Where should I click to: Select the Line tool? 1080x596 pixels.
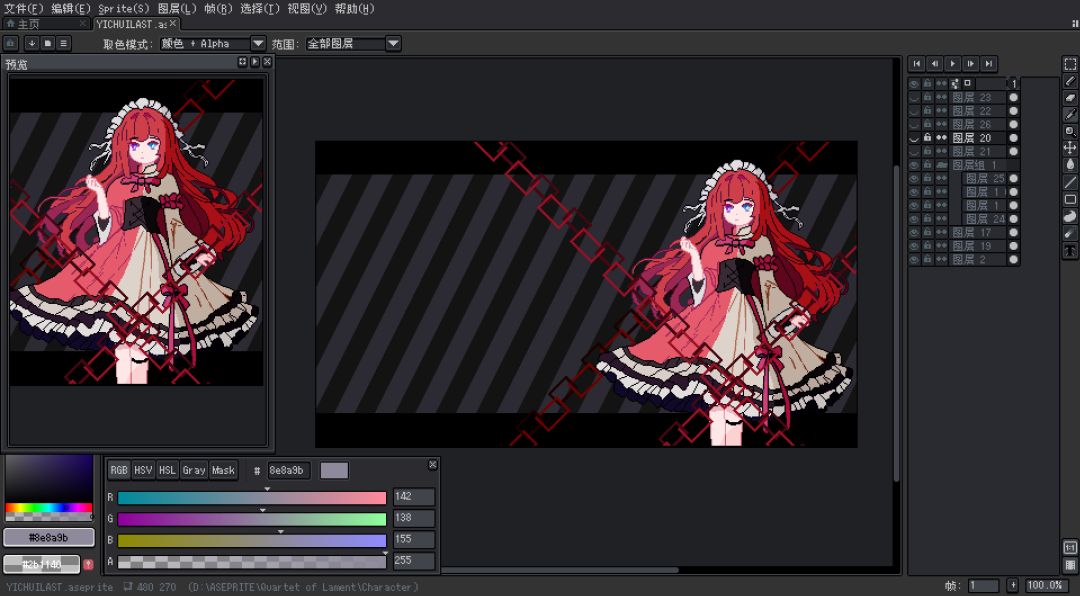pos(1070,183)
